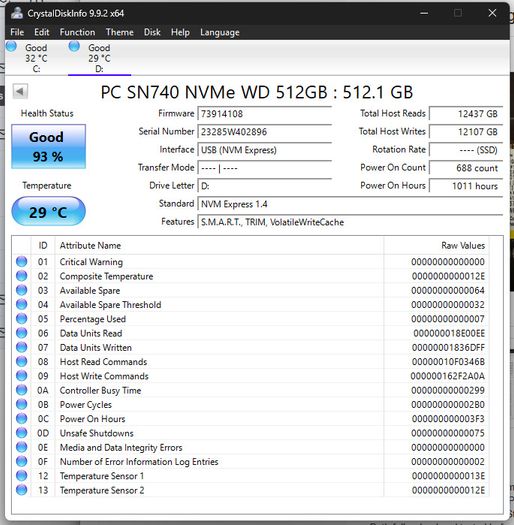Select raw value 00000162F2A0A
The image size is (514, 525).
coord(447,376)
